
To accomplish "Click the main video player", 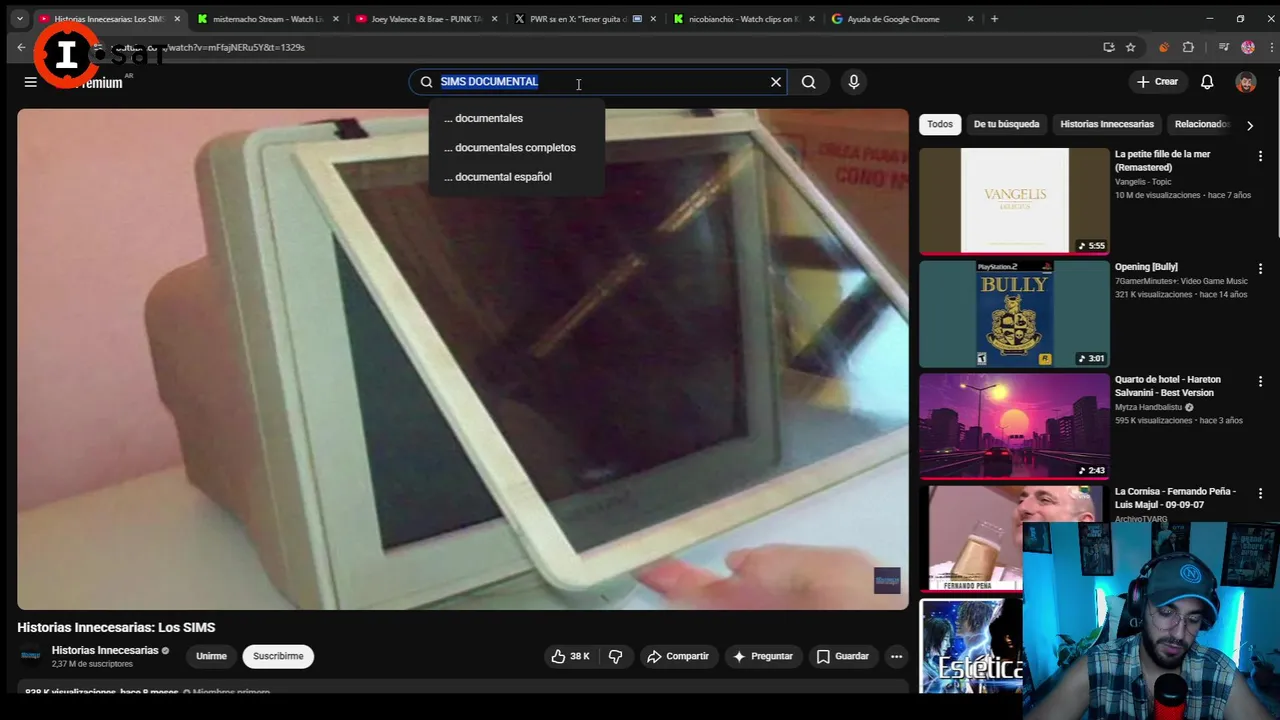I will pos(463,359).
